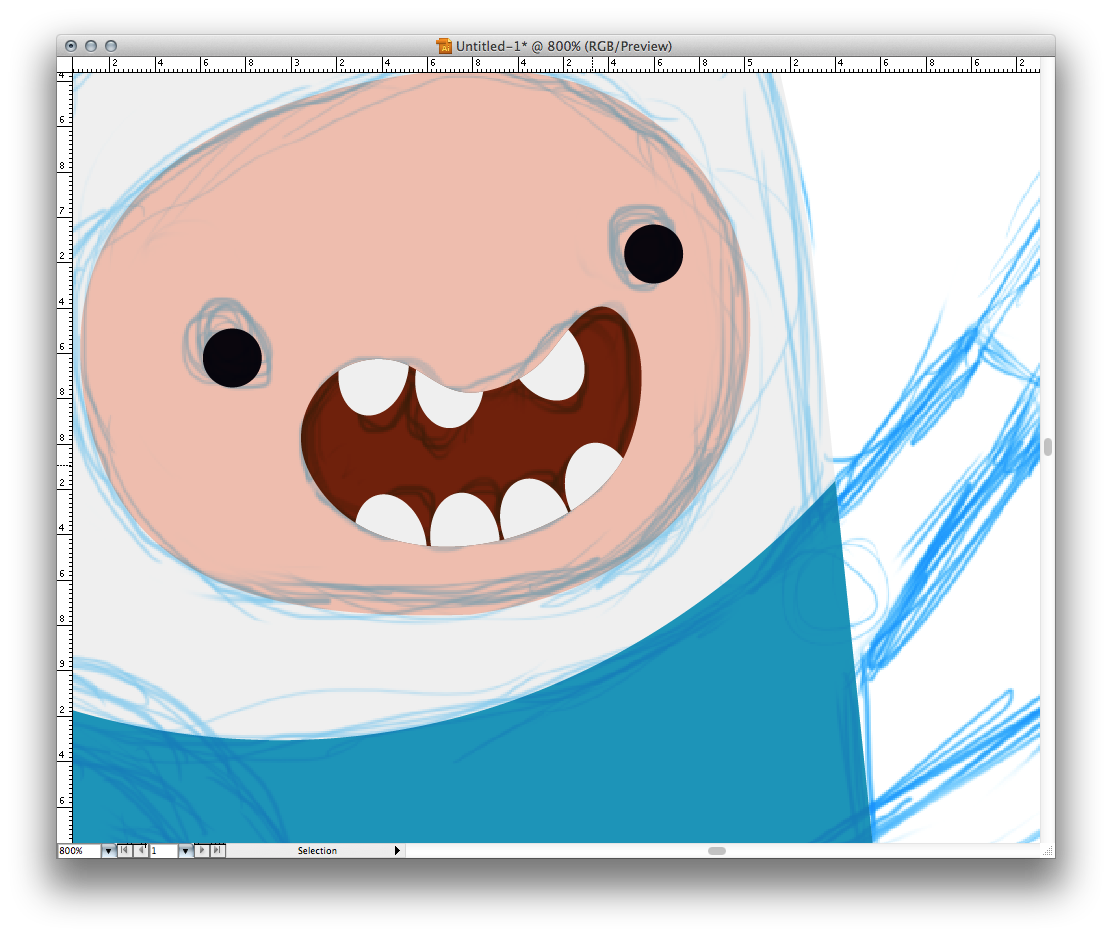Click the Selection status bar label
Image resolution: width=1112 pixels, height=937 pixels.
(x=317, y=851)
